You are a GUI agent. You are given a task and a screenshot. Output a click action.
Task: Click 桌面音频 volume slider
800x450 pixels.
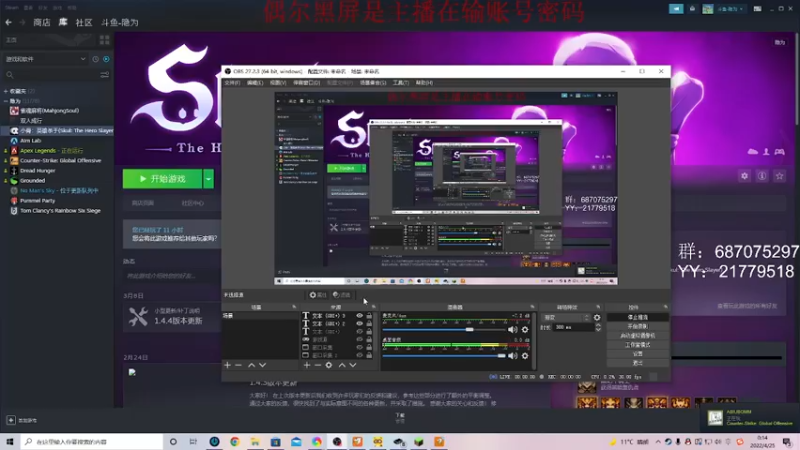[445, 356]
